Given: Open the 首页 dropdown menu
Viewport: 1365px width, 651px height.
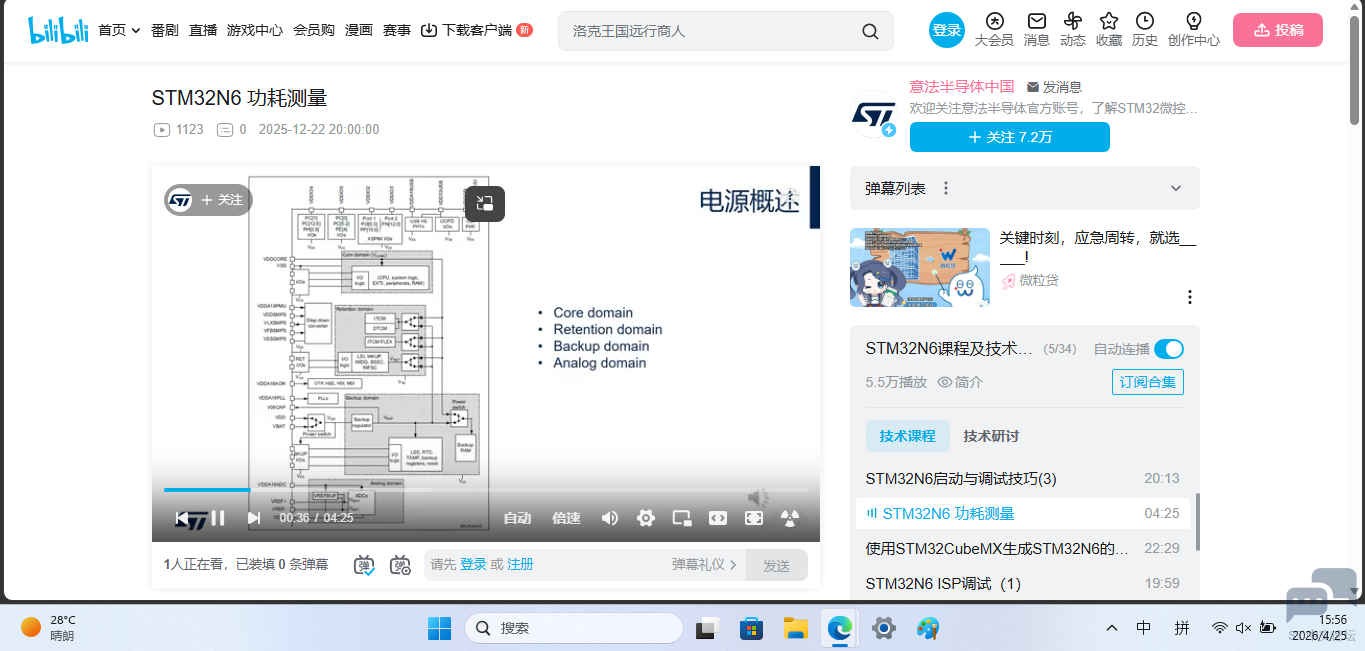Looking at the screenshot, I should pyautogui.click(x=119, y=30).
